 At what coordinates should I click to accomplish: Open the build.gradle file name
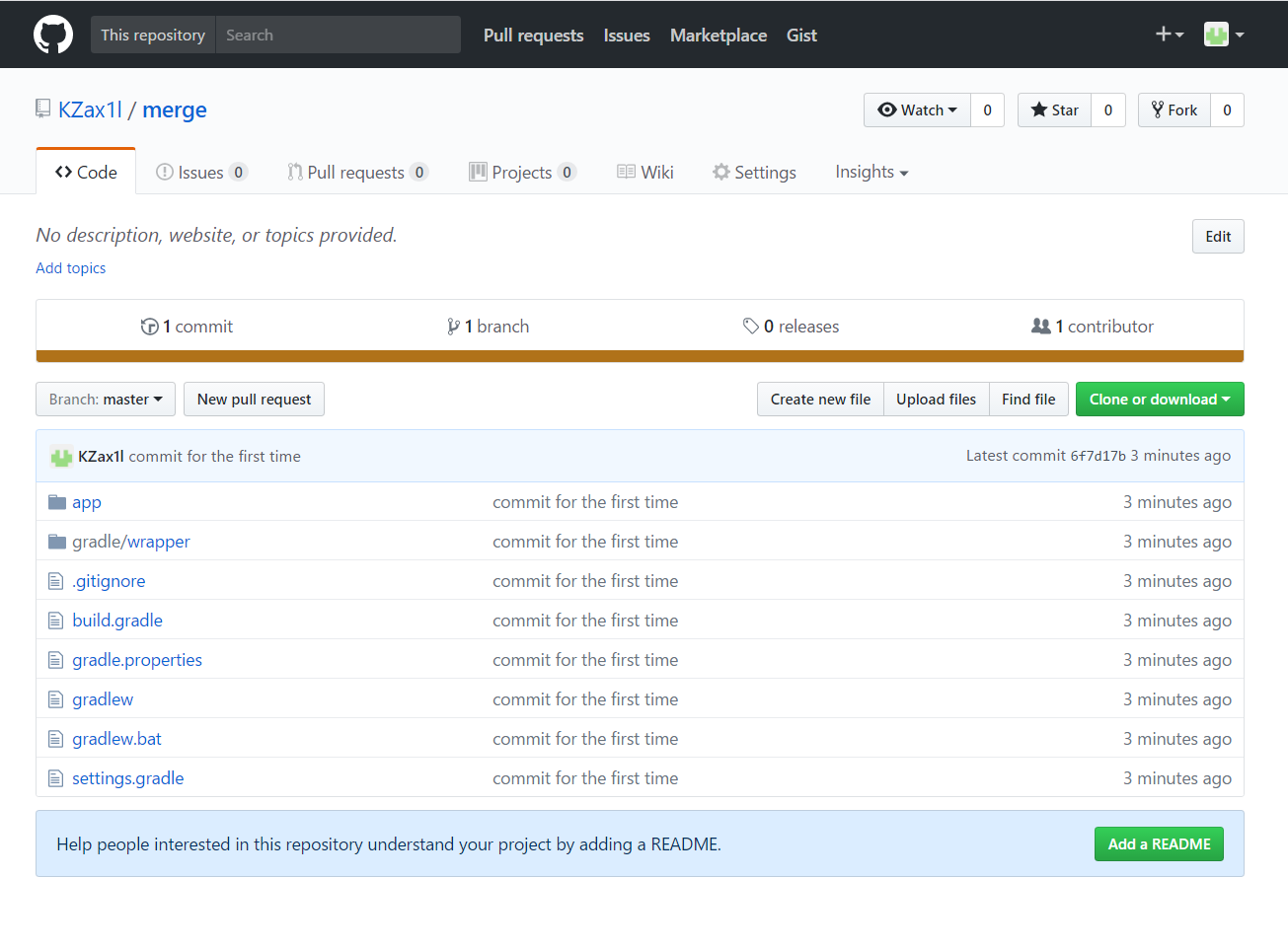pyautogui.click(x=117, y=621)
